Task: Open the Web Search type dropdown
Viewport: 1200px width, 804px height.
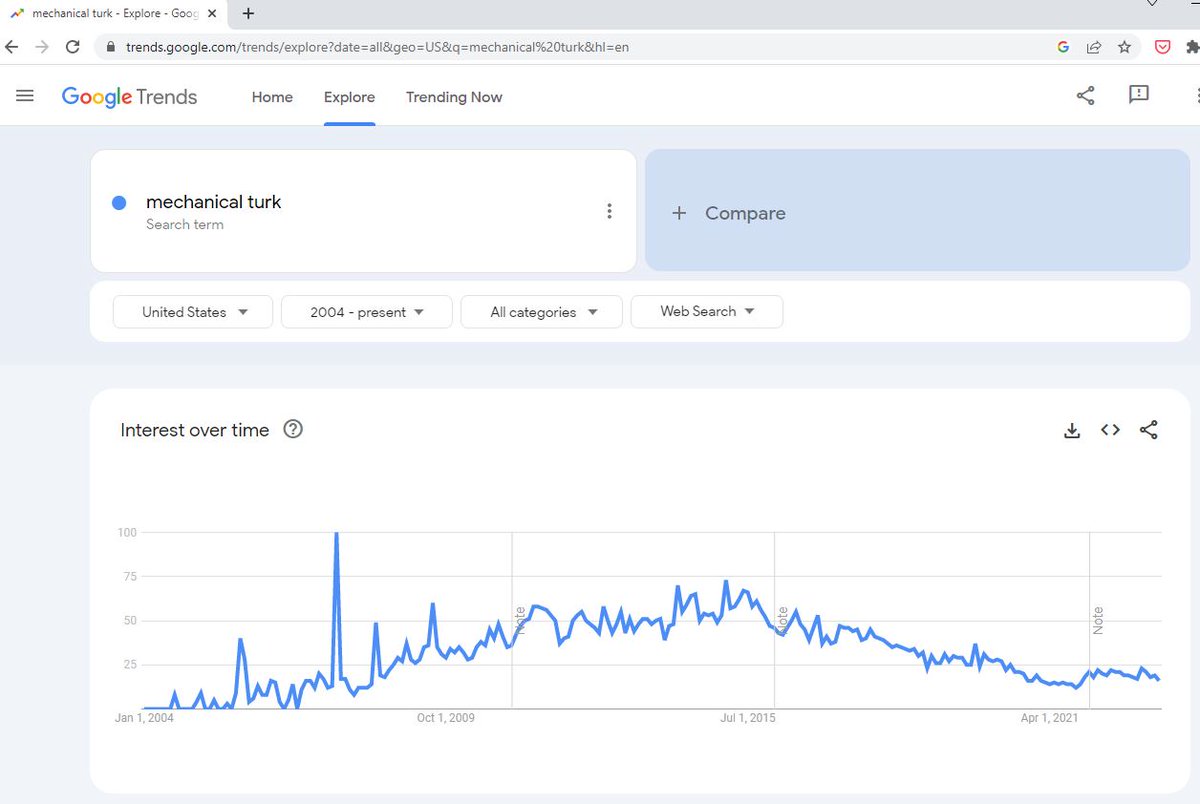Action: pyautogui.click(x=707, y=312)
